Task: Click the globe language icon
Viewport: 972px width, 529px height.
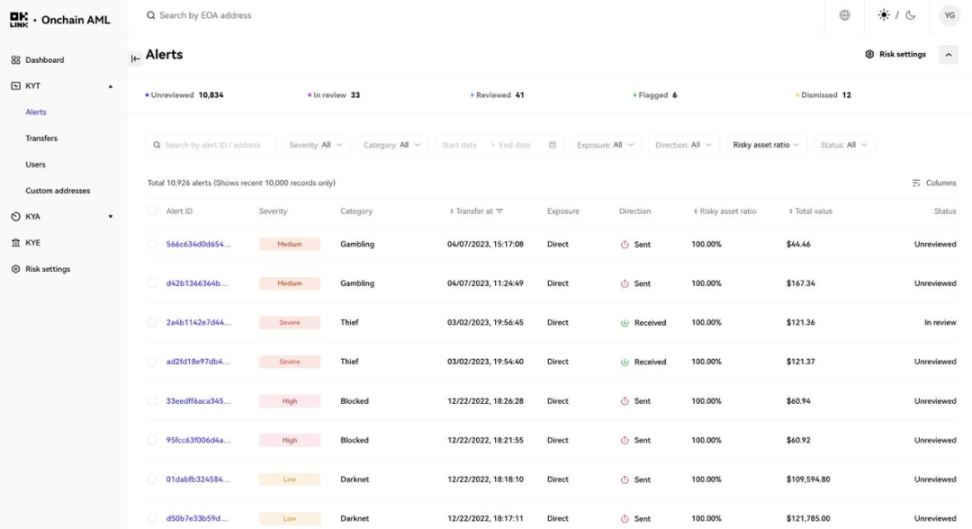Action: pos(845,15)
